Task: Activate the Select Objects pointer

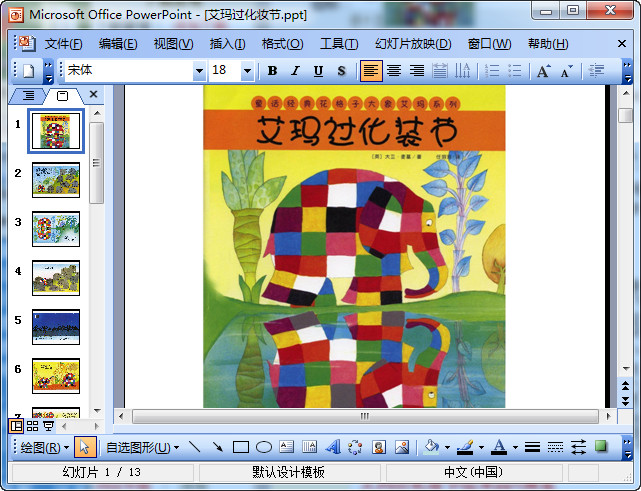Action: (85, 447)
